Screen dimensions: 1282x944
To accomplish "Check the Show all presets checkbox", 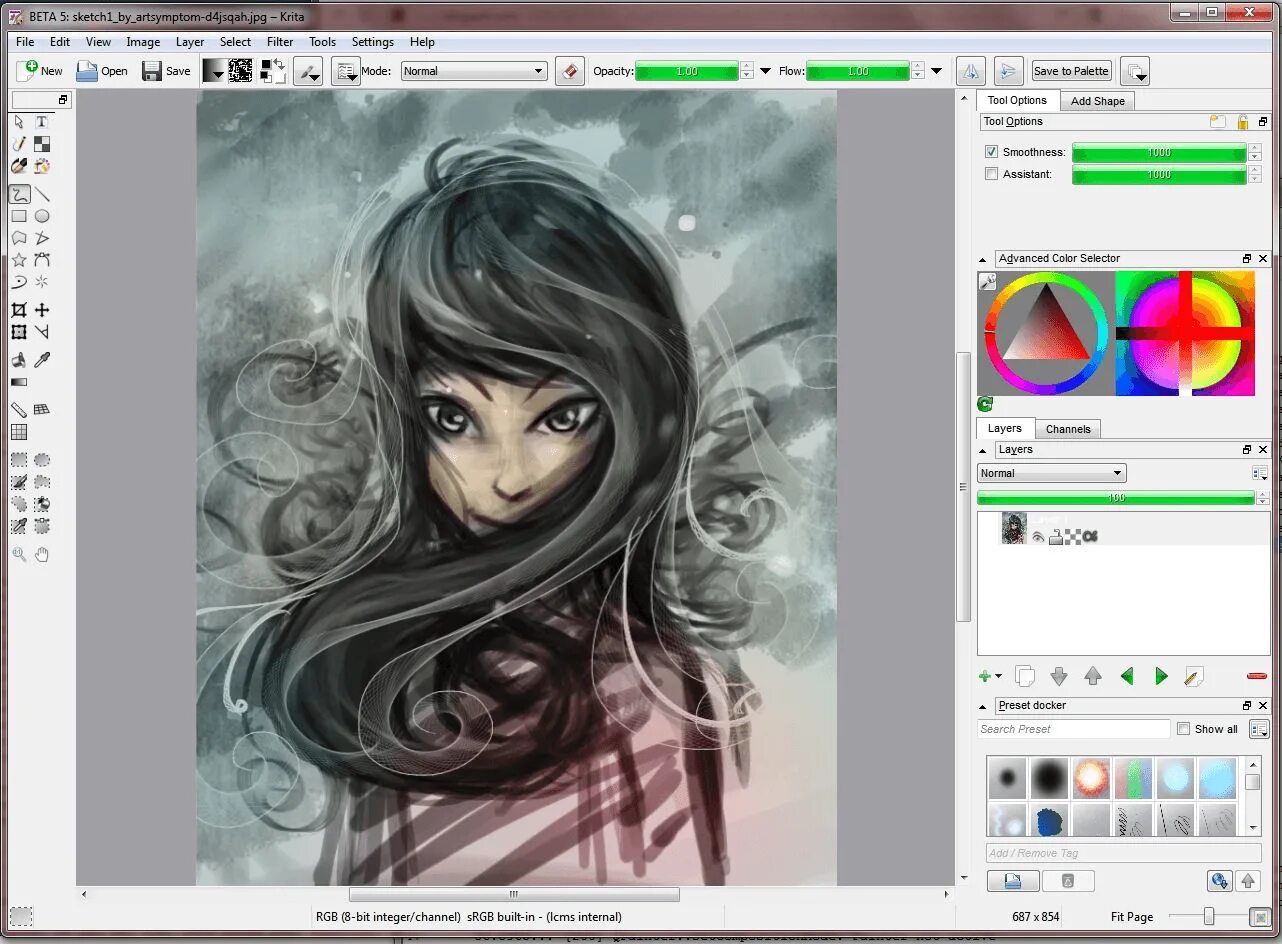I will [x=1184, y=729].
